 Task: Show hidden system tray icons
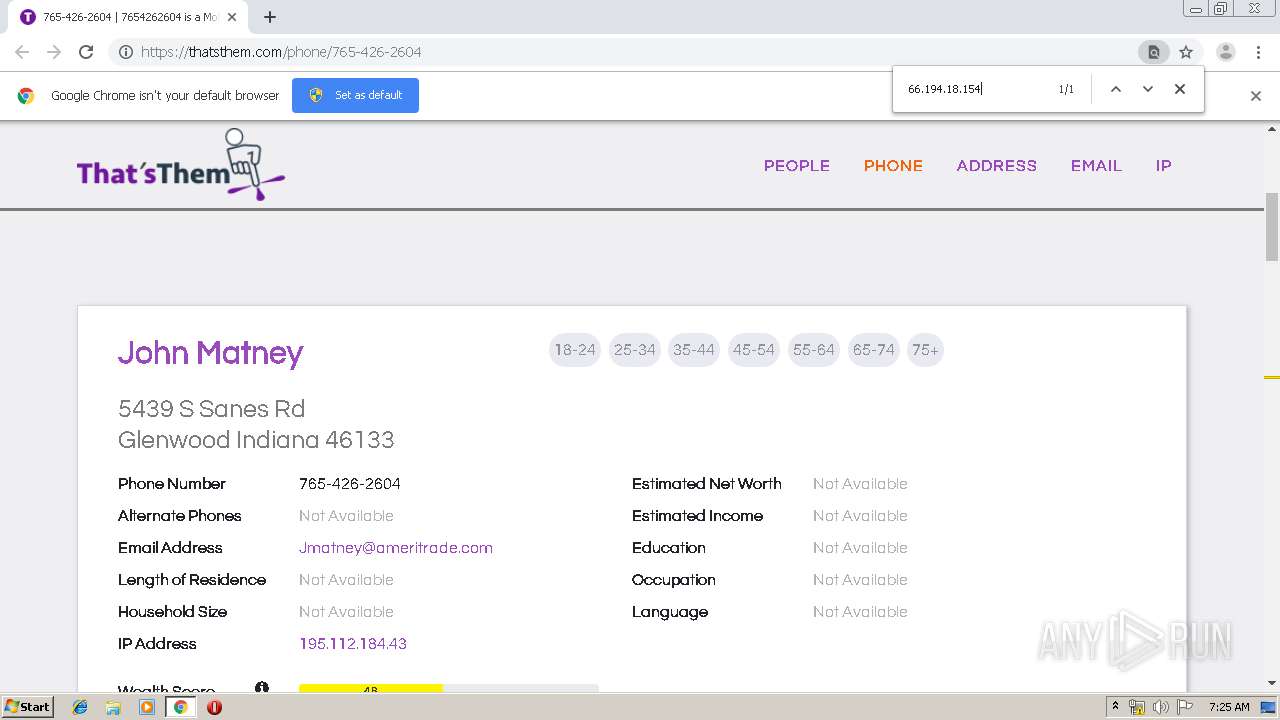(1115, 707)
